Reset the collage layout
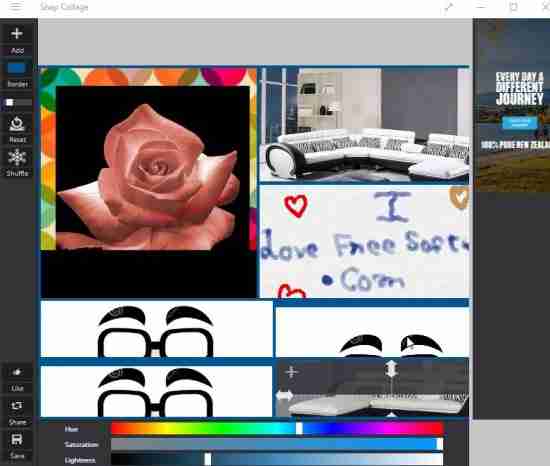This screenshot has width=550, height=466. point(17,124)
